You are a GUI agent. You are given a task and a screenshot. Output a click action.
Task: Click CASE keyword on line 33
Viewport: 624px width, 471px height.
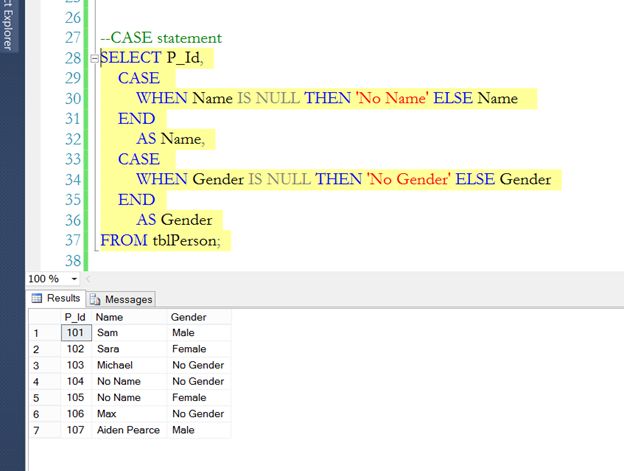[138, 159]
